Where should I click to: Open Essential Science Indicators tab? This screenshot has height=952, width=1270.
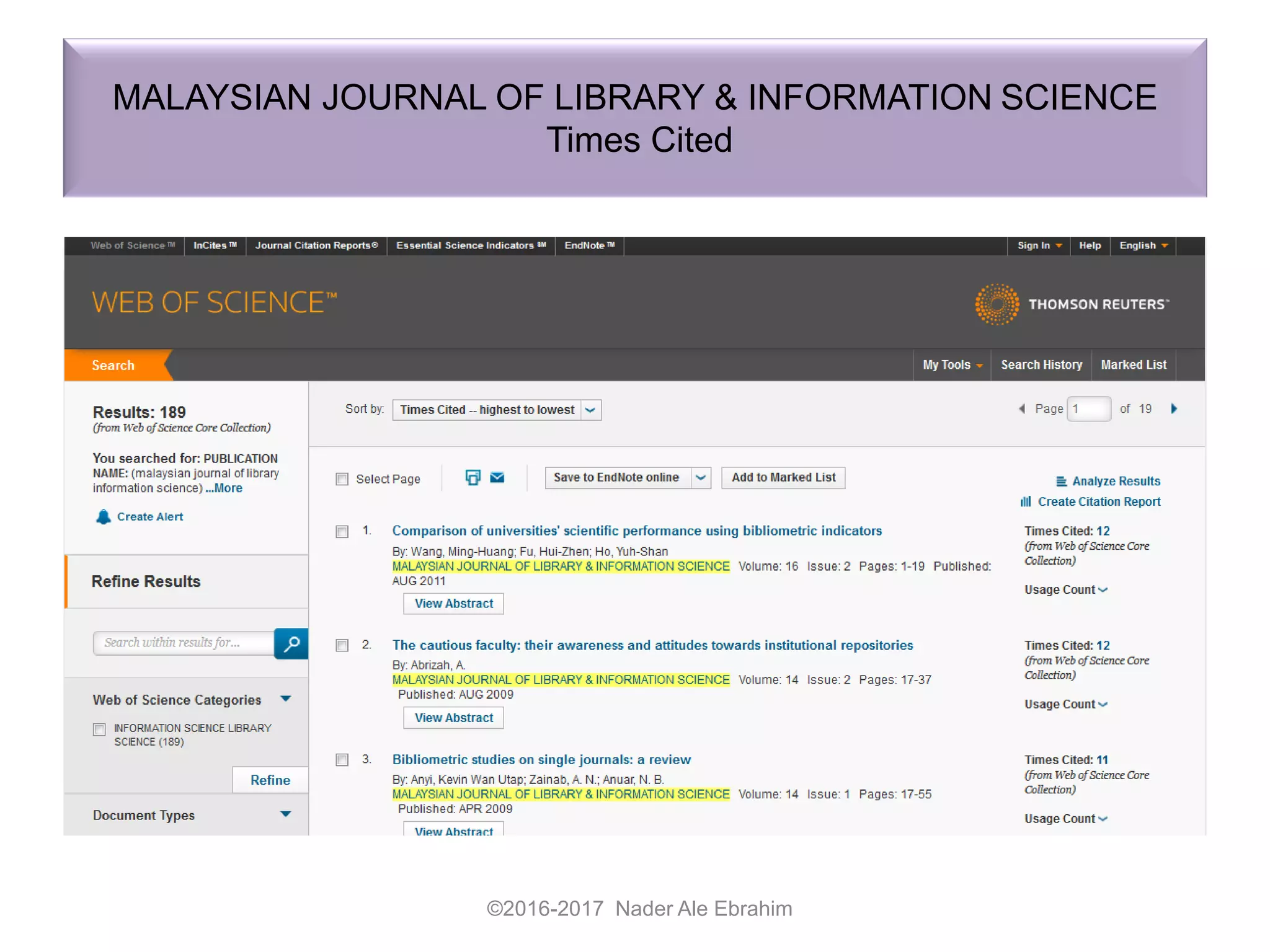(471, 245)
